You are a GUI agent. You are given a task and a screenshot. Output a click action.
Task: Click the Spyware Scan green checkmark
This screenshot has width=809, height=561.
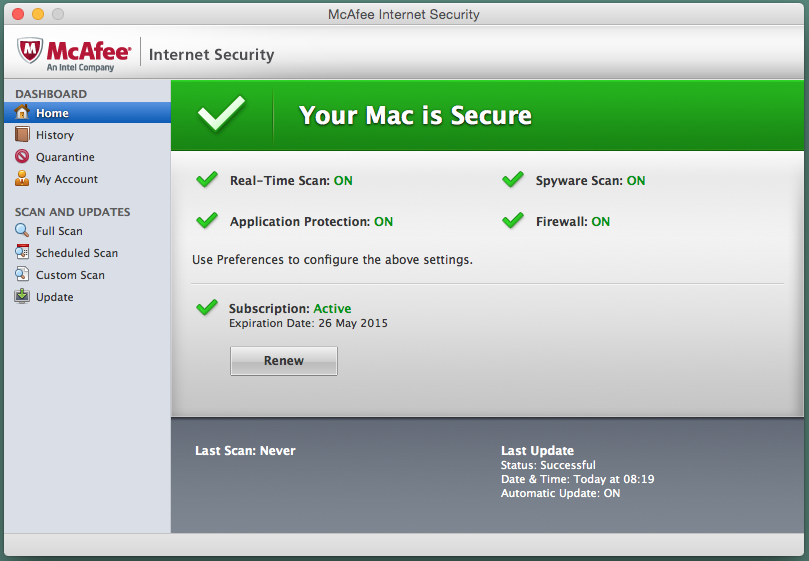(x=513, y=180)
